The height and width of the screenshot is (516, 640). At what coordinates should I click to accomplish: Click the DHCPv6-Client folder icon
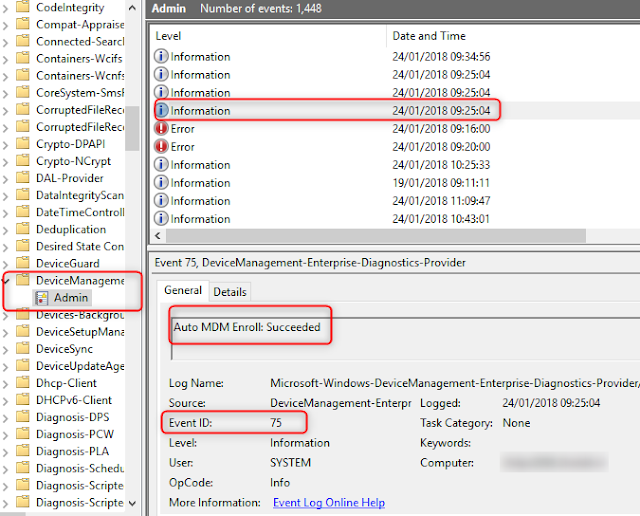click(23, 400)
